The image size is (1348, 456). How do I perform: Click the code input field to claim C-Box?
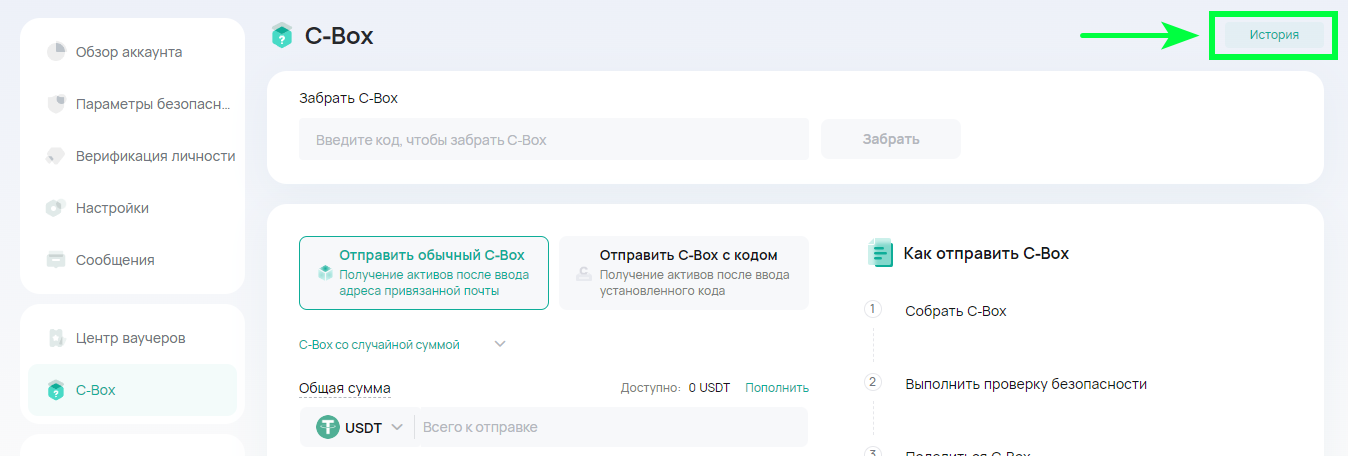click(554, 140)
